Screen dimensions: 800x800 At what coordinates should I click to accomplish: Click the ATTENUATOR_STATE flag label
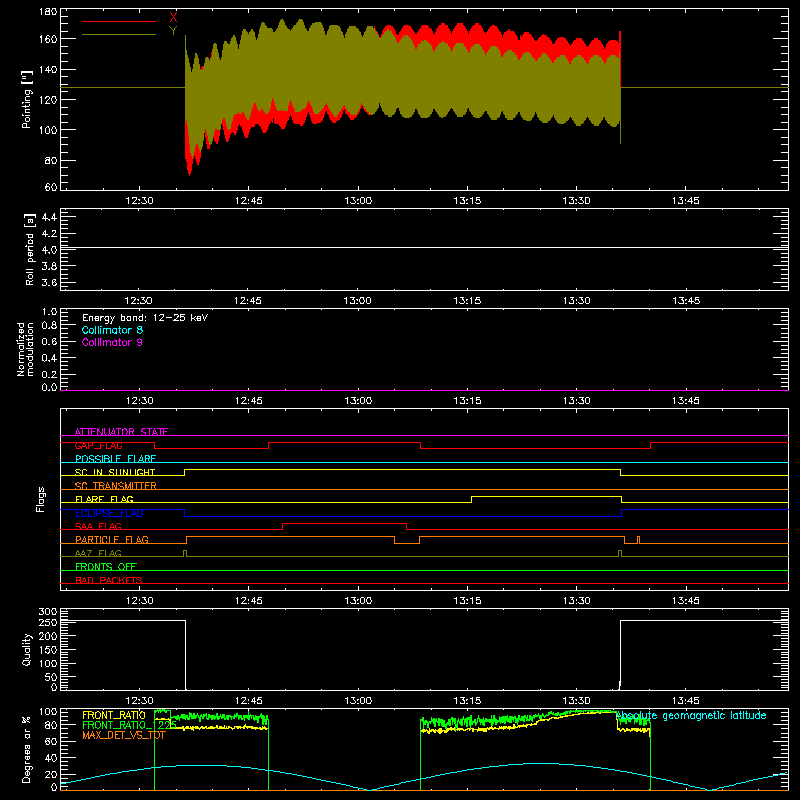click(121, 432)
